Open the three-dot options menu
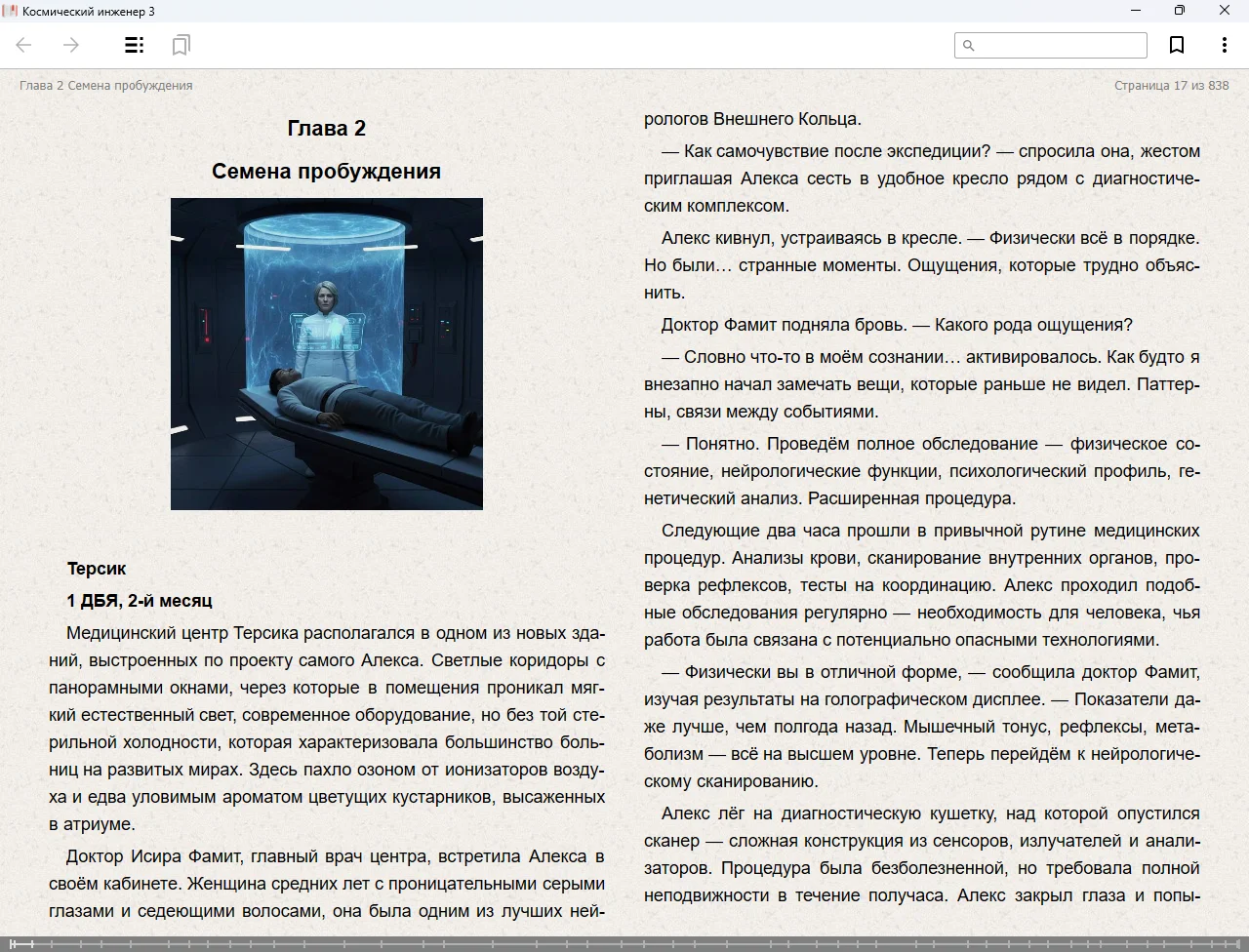Viewport: 1249px width, 952px height. point(1224,45)
